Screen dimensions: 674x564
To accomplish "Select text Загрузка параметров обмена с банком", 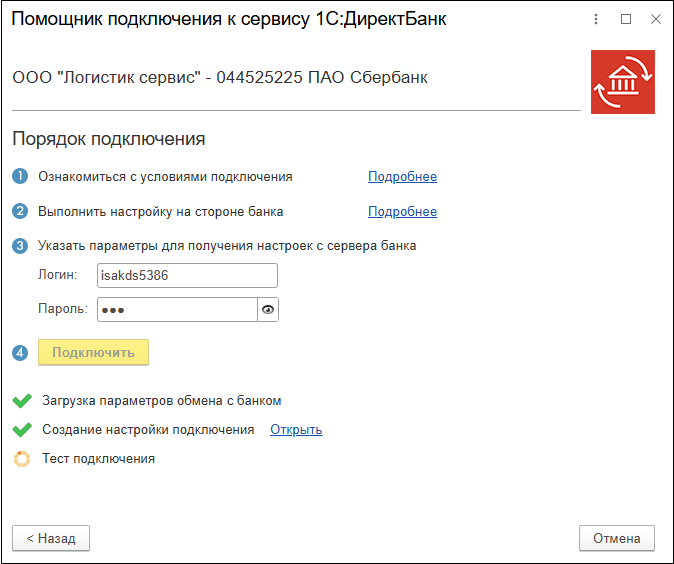I will pos(162,401).
